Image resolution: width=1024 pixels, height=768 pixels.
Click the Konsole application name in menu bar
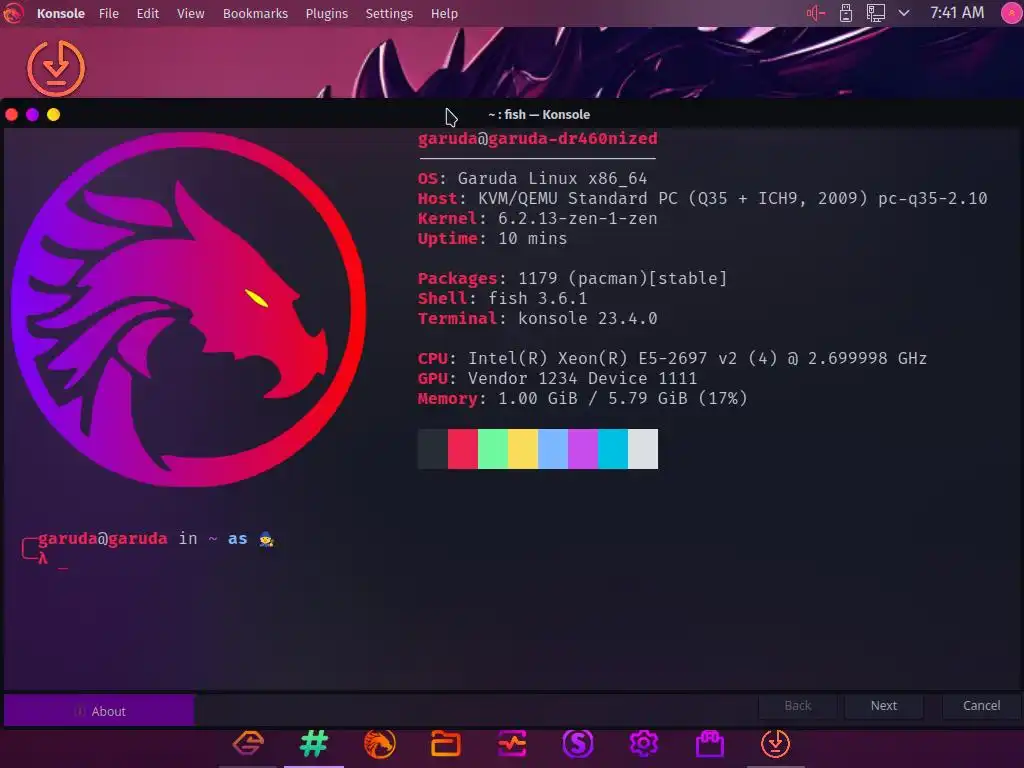pyautogui.click(x=61, y=14)
